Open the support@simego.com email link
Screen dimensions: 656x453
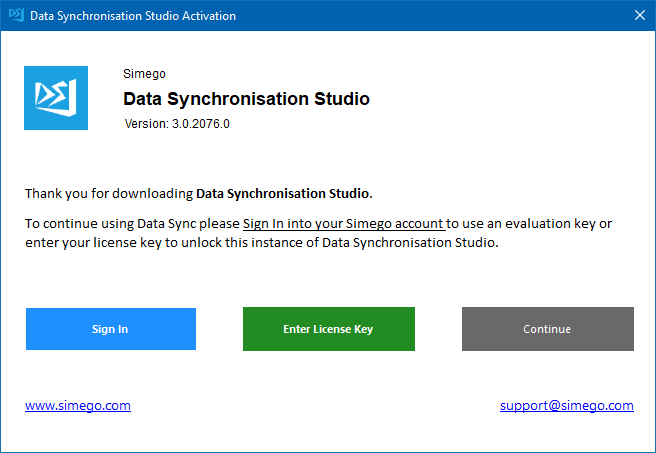point(566,405)
